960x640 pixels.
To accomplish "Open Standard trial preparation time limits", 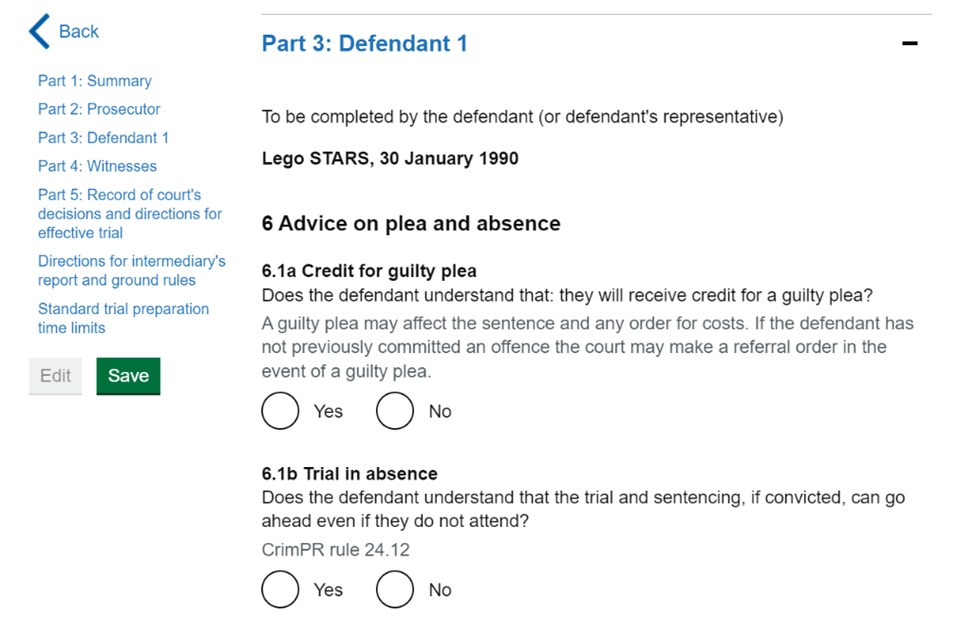I will (123, 318).
